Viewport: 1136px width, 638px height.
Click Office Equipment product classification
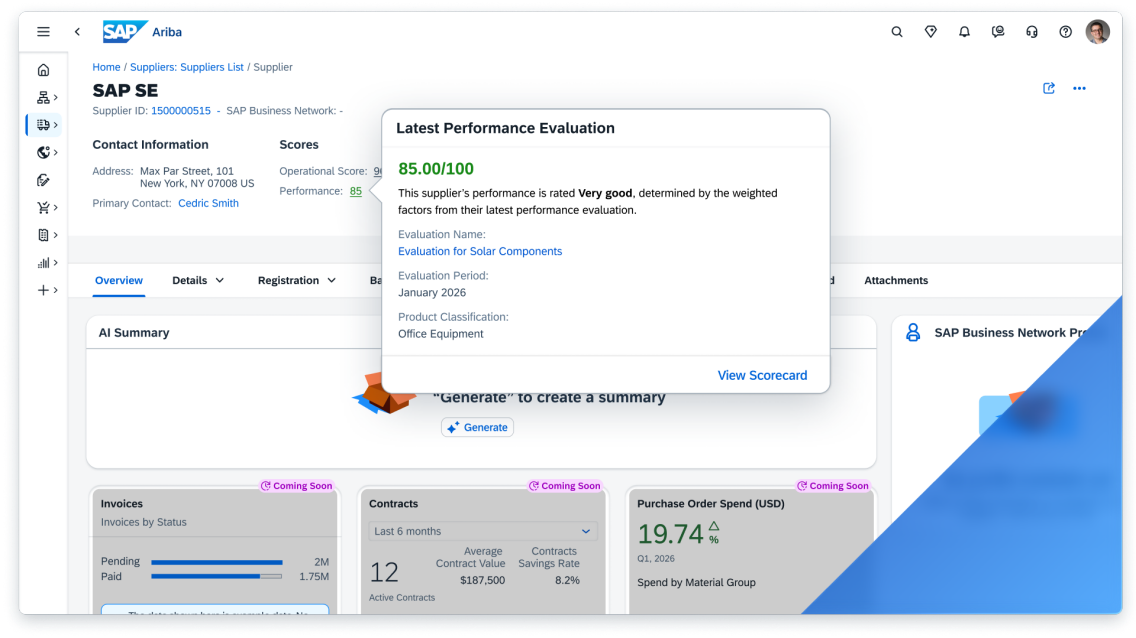[x=440, y=334]
